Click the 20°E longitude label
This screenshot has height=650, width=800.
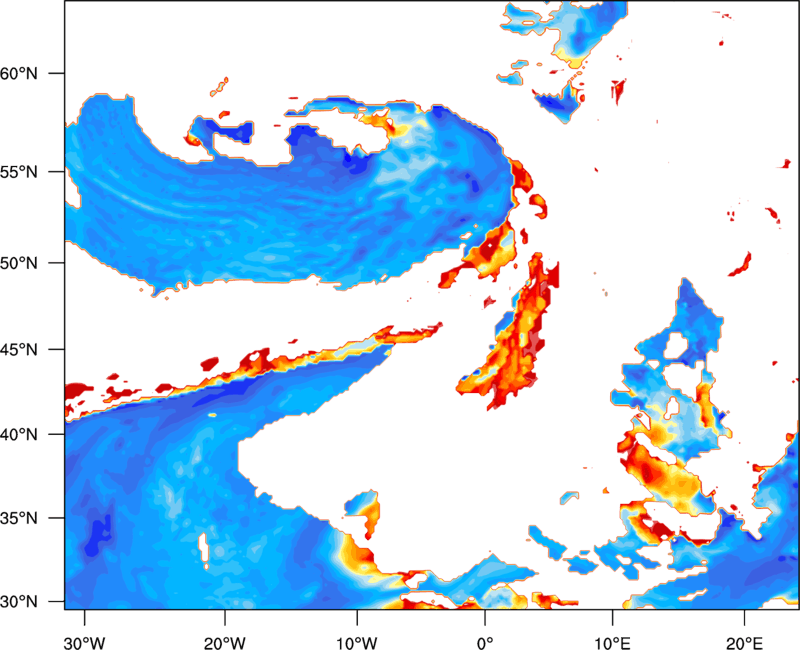click(744, 643)
